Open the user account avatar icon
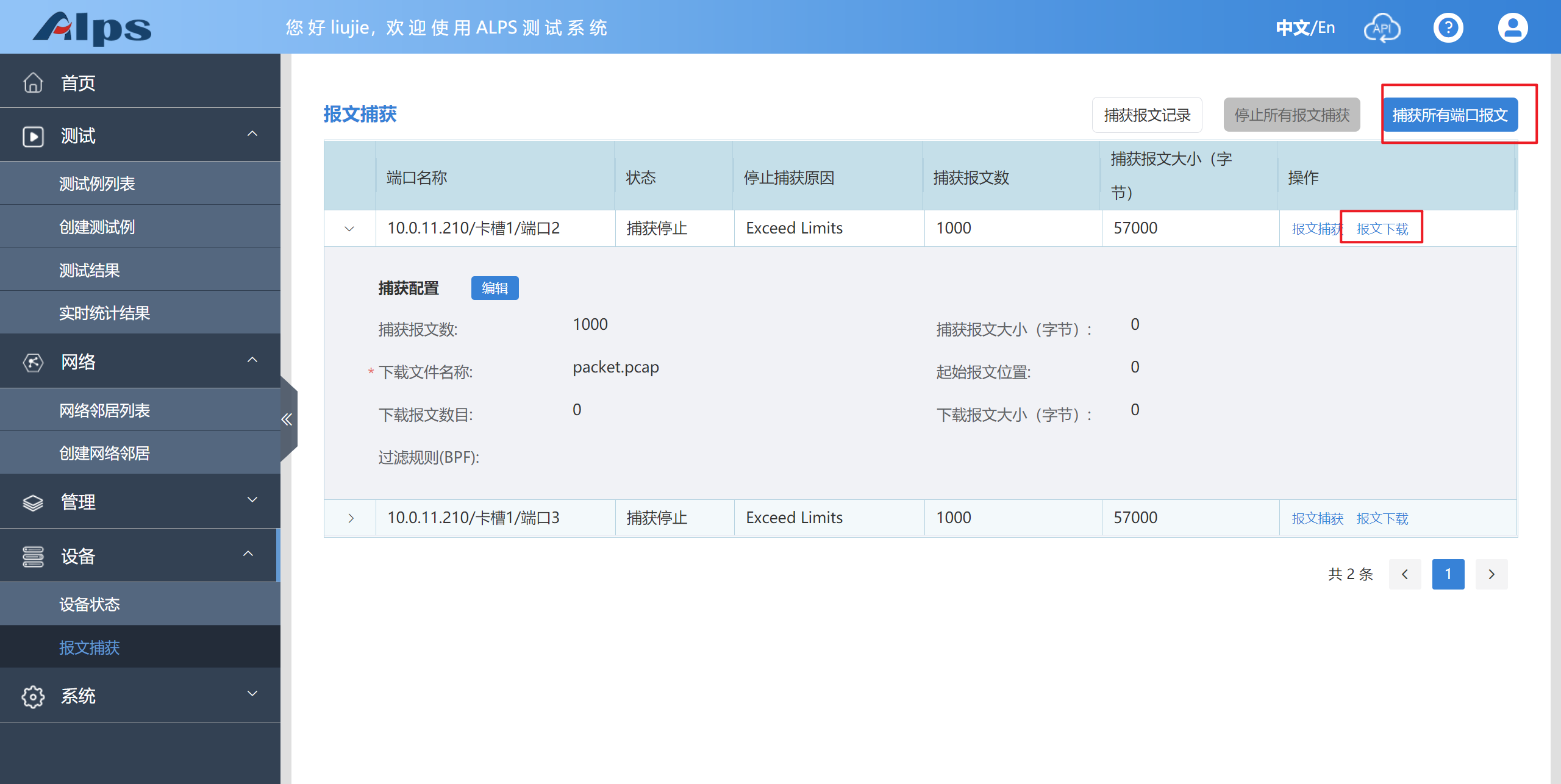 pyautogui.click(x=1513, y=28)
